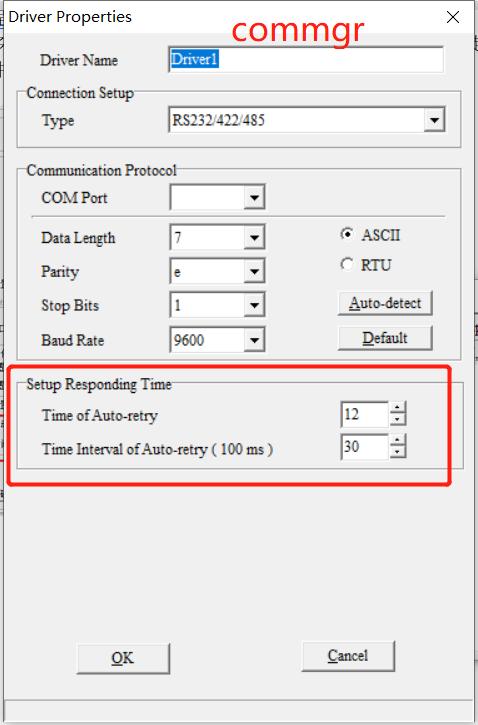
Task: Close the Driver Properties dialog
Action: pyautogui.click(x=453, y=17)
